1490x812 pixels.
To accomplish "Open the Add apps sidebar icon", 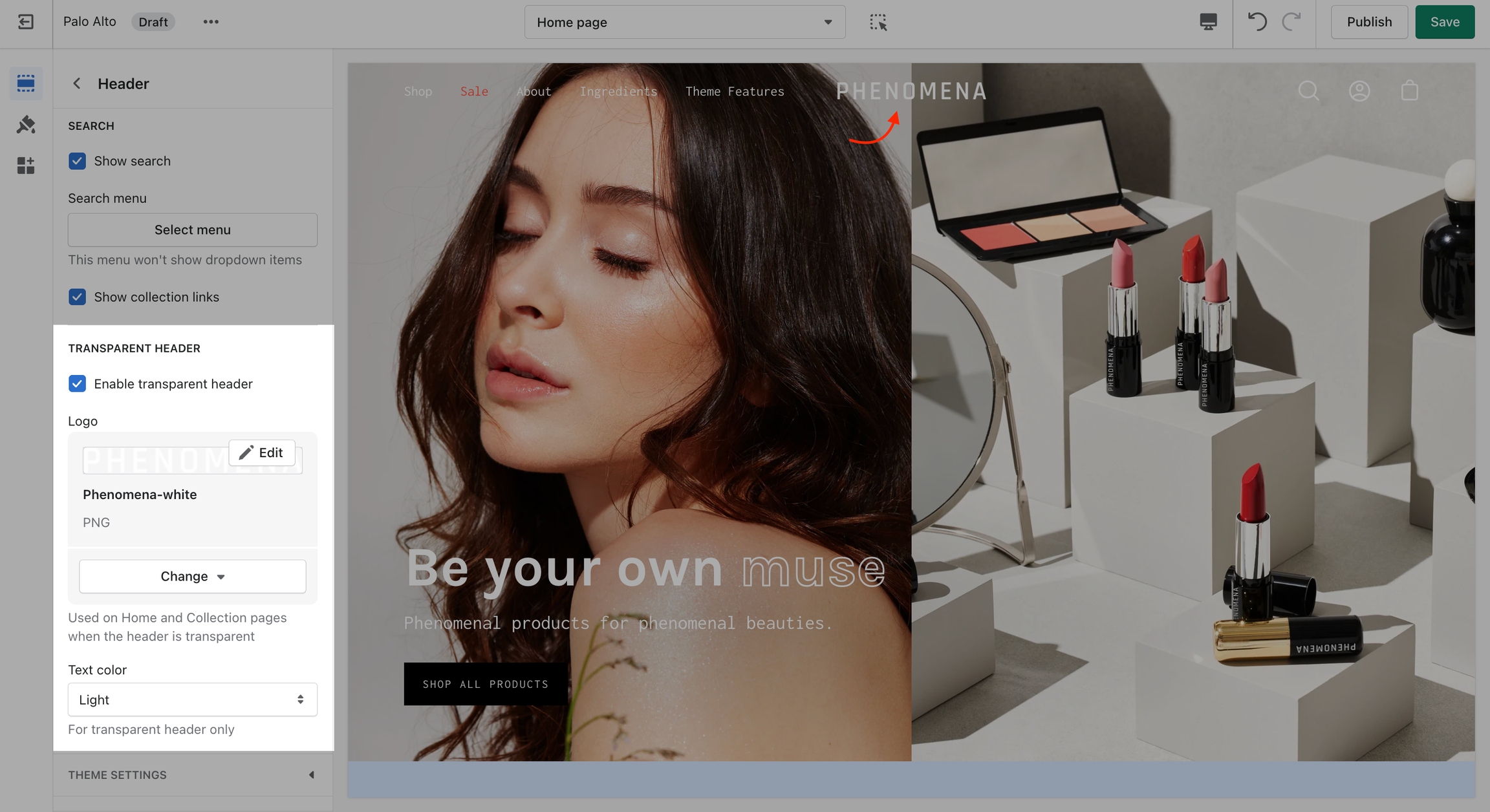I will pyautogui.click(x=26, y=166).
